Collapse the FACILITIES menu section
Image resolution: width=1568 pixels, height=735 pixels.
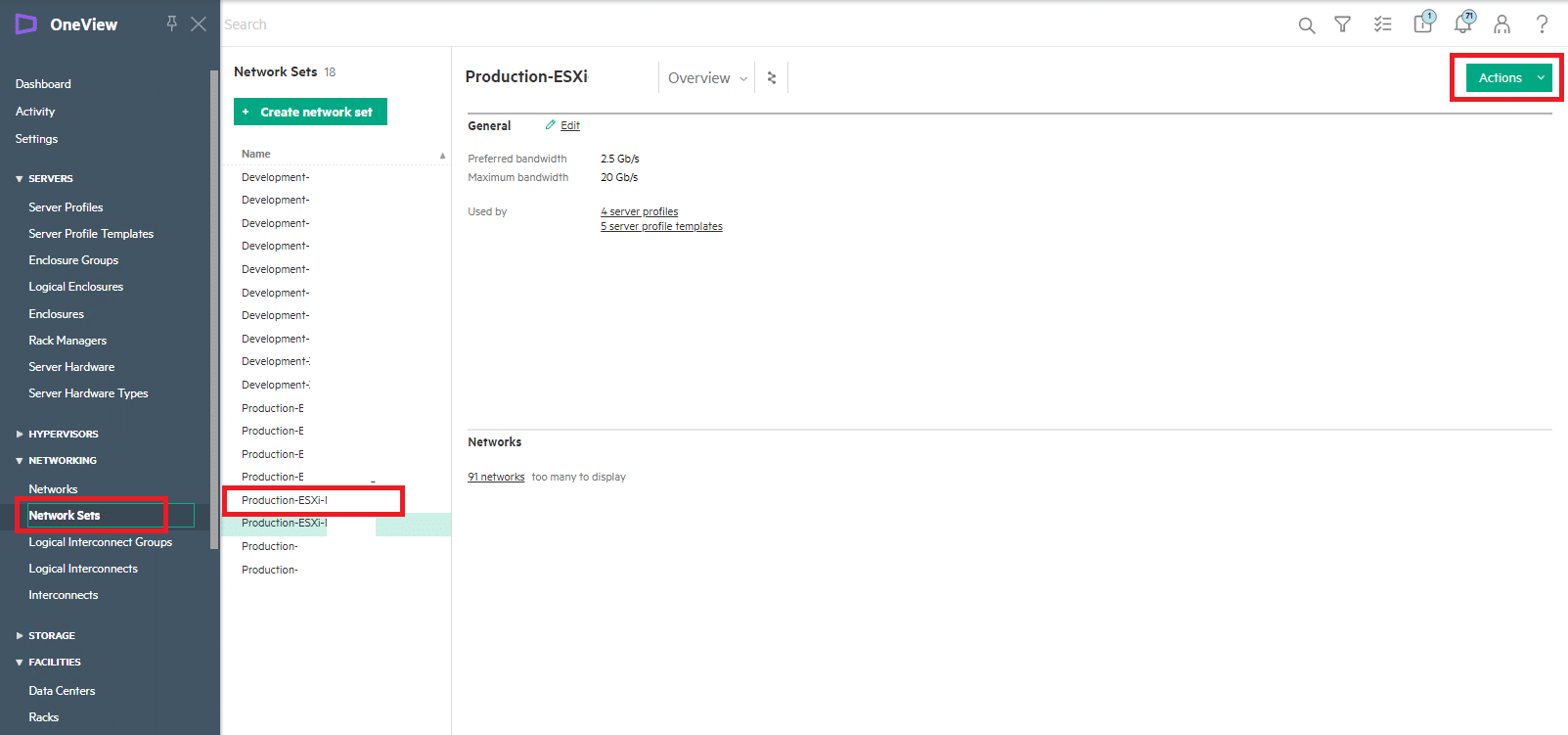tap(19, 663)
